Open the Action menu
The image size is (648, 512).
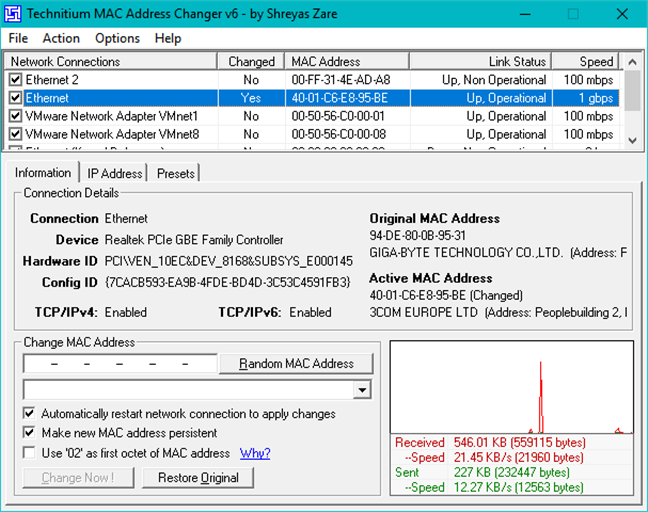61,38
